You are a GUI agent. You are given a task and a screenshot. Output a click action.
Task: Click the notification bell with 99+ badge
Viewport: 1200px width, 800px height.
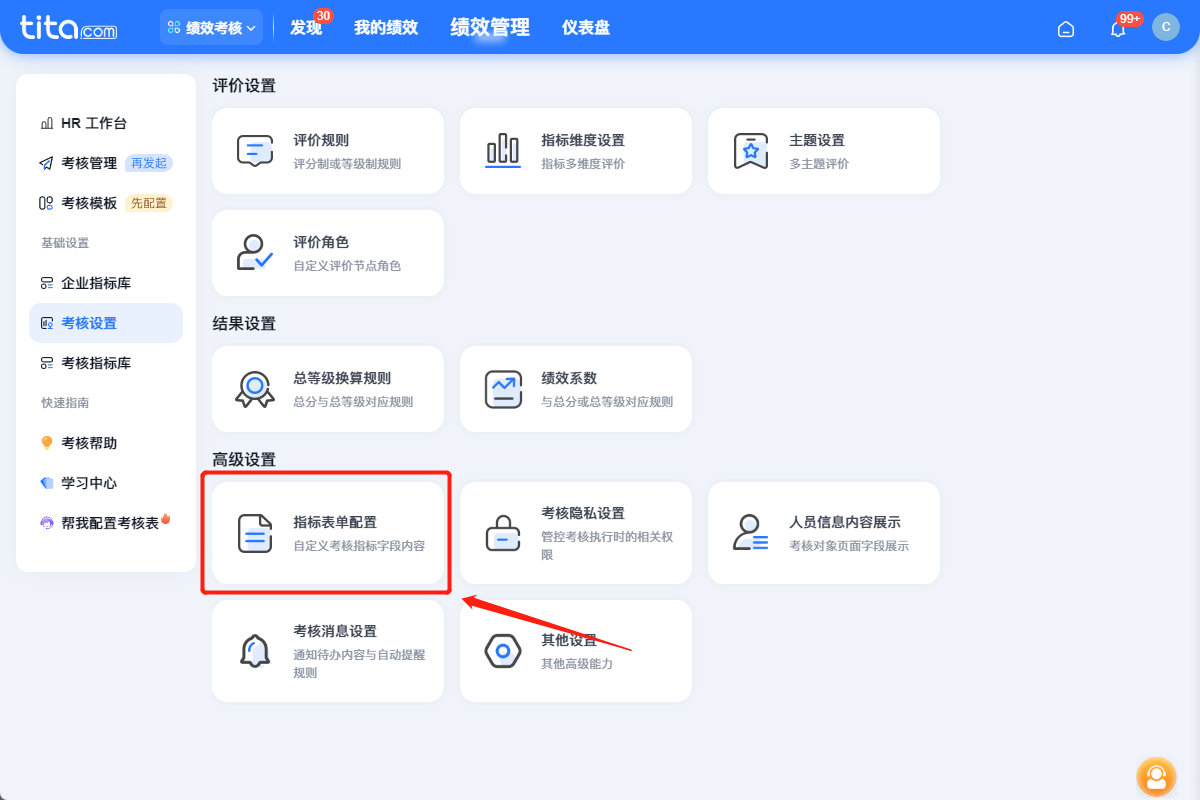[1117, 29]
